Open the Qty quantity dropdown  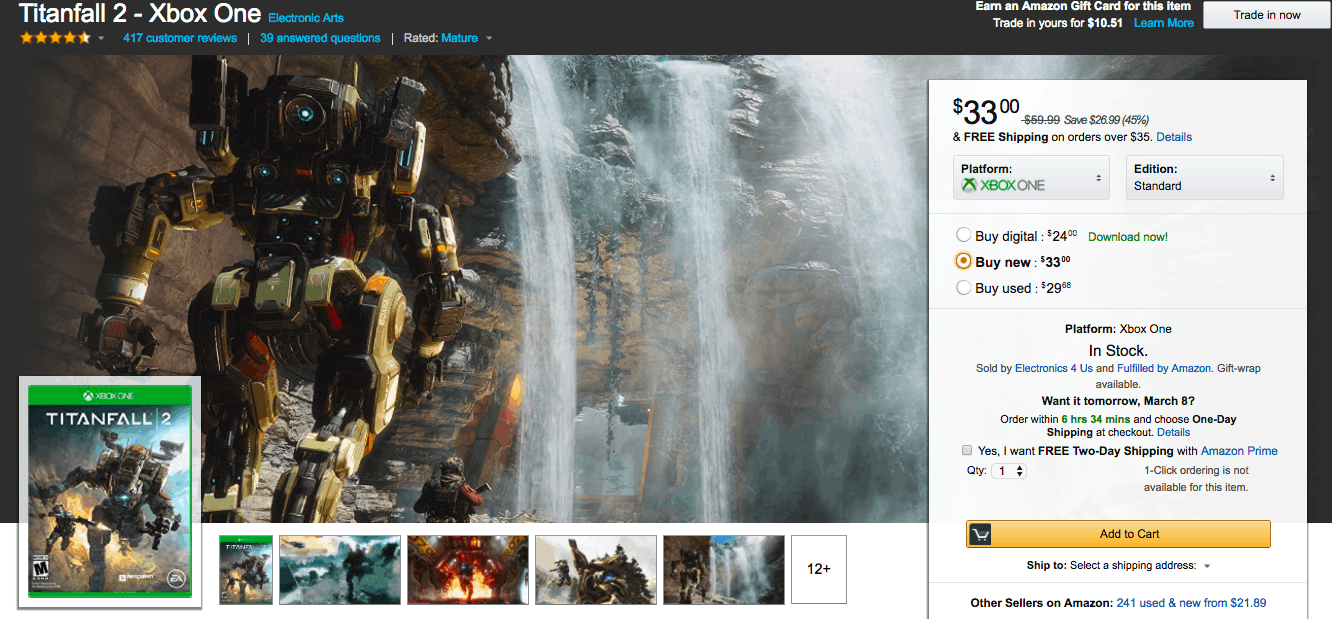pos(1008,470)
